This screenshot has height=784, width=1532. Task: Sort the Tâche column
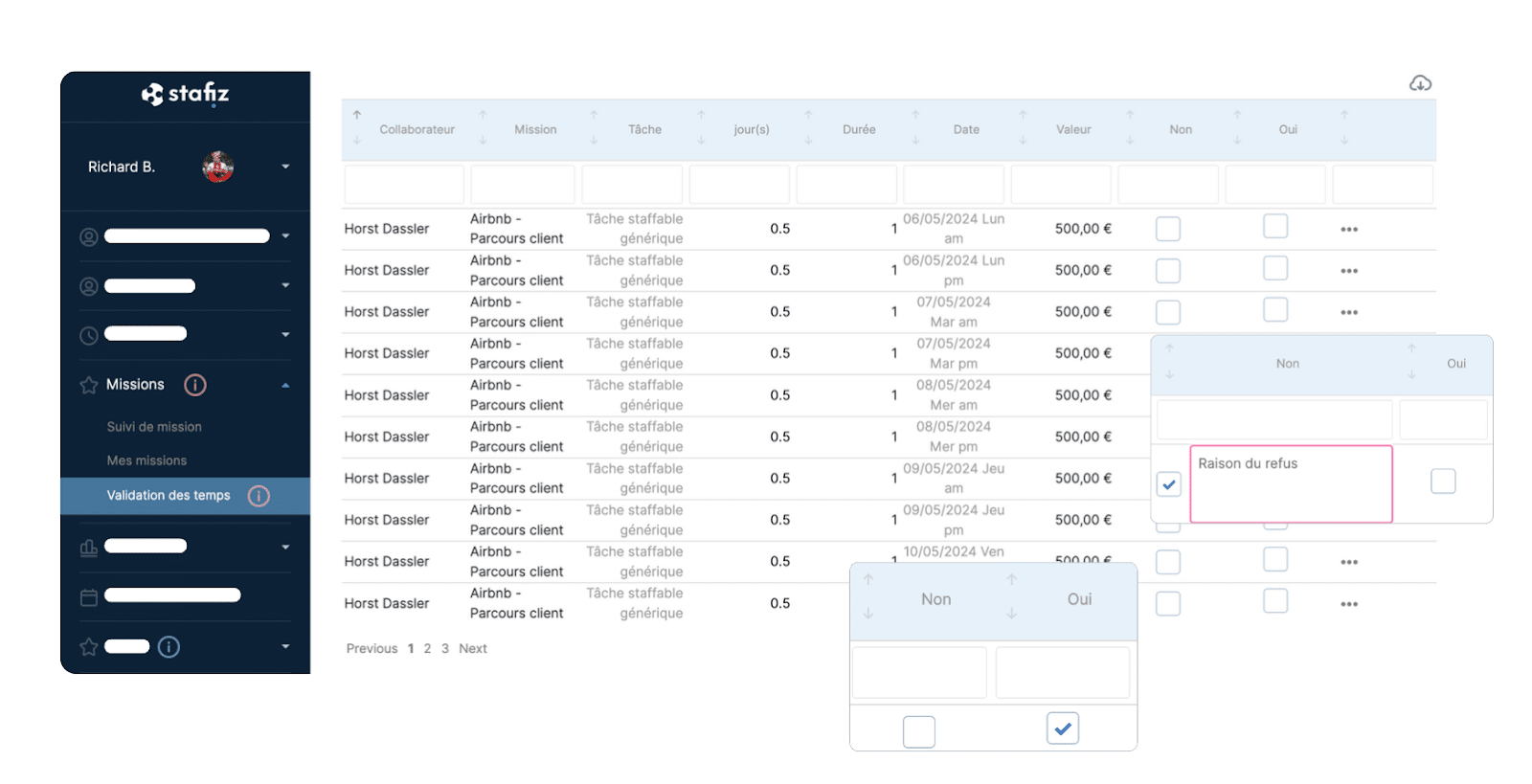pos(594,127)
